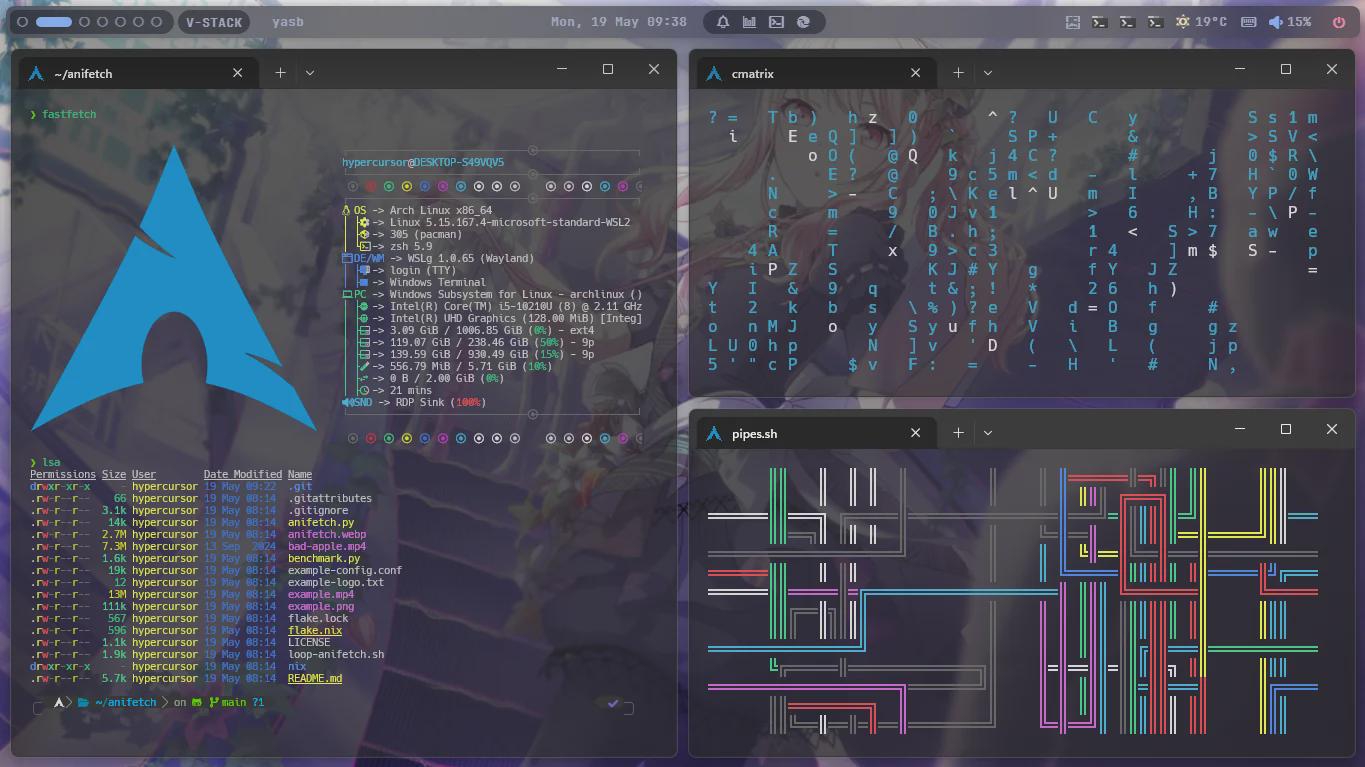The image size is (1365, 767).
Task: Click the Arch icon on the pipes.sh tab
Action: click(x=714, y=433)
